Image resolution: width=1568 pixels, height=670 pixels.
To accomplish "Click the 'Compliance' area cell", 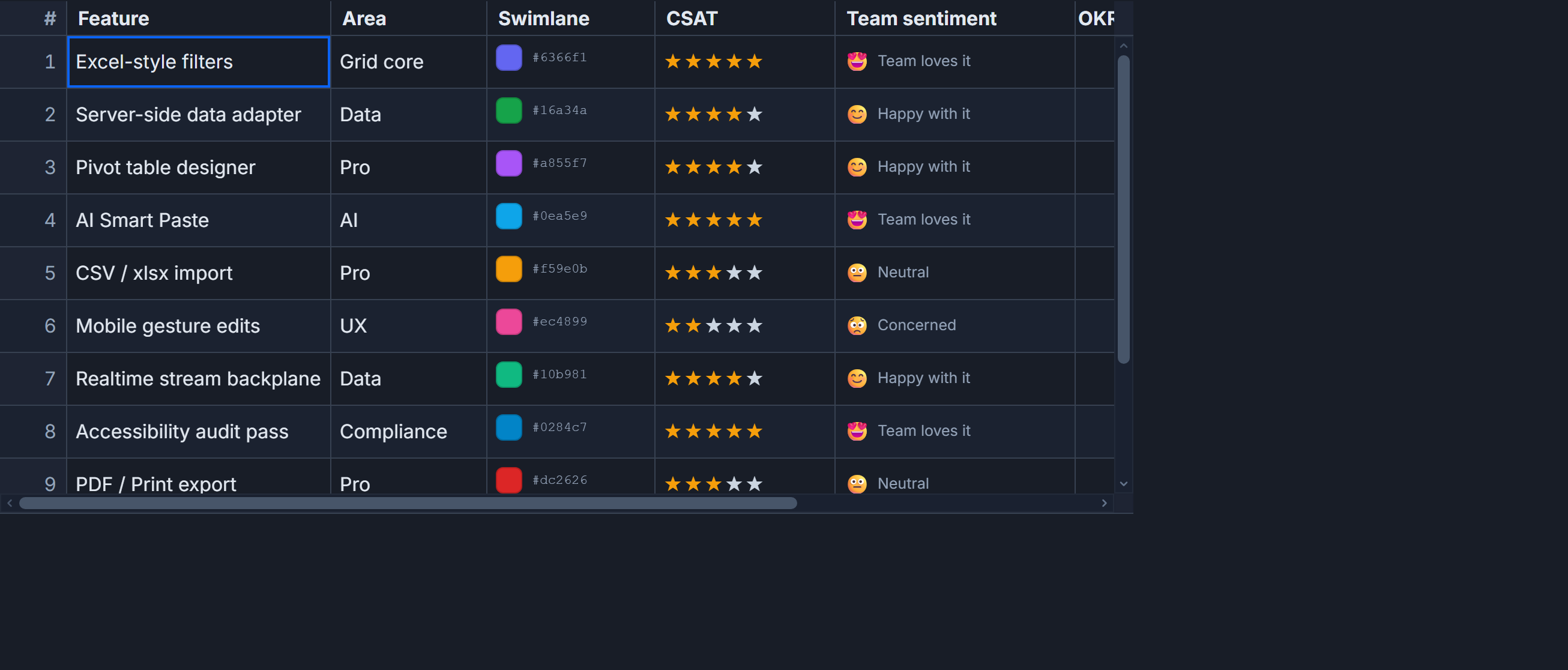I will coord(408,432).
